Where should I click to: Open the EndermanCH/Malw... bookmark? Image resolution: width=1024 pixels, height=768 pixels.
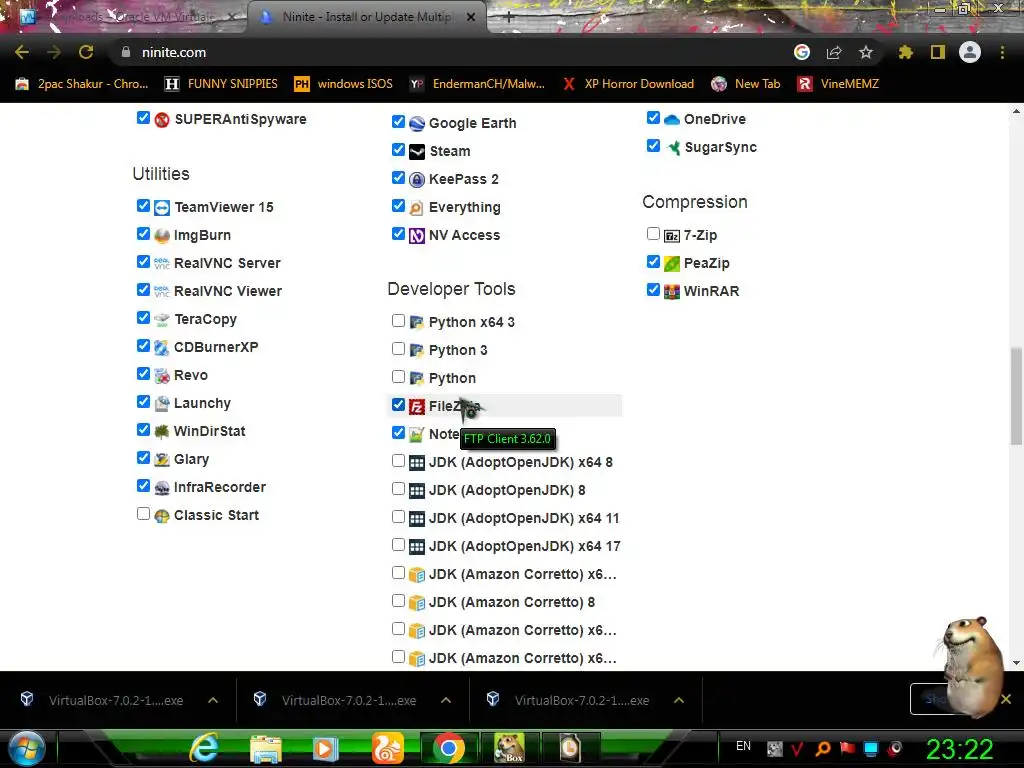[477, 84]
